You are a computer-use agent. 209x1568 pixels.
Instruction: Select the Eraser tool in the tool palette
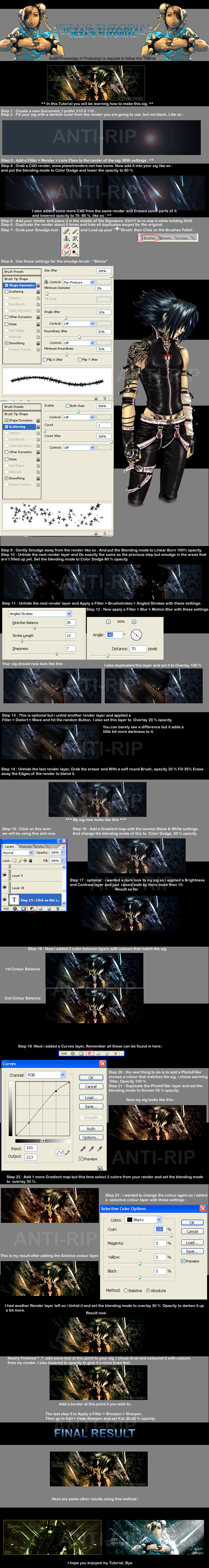[x=66, y=246]
